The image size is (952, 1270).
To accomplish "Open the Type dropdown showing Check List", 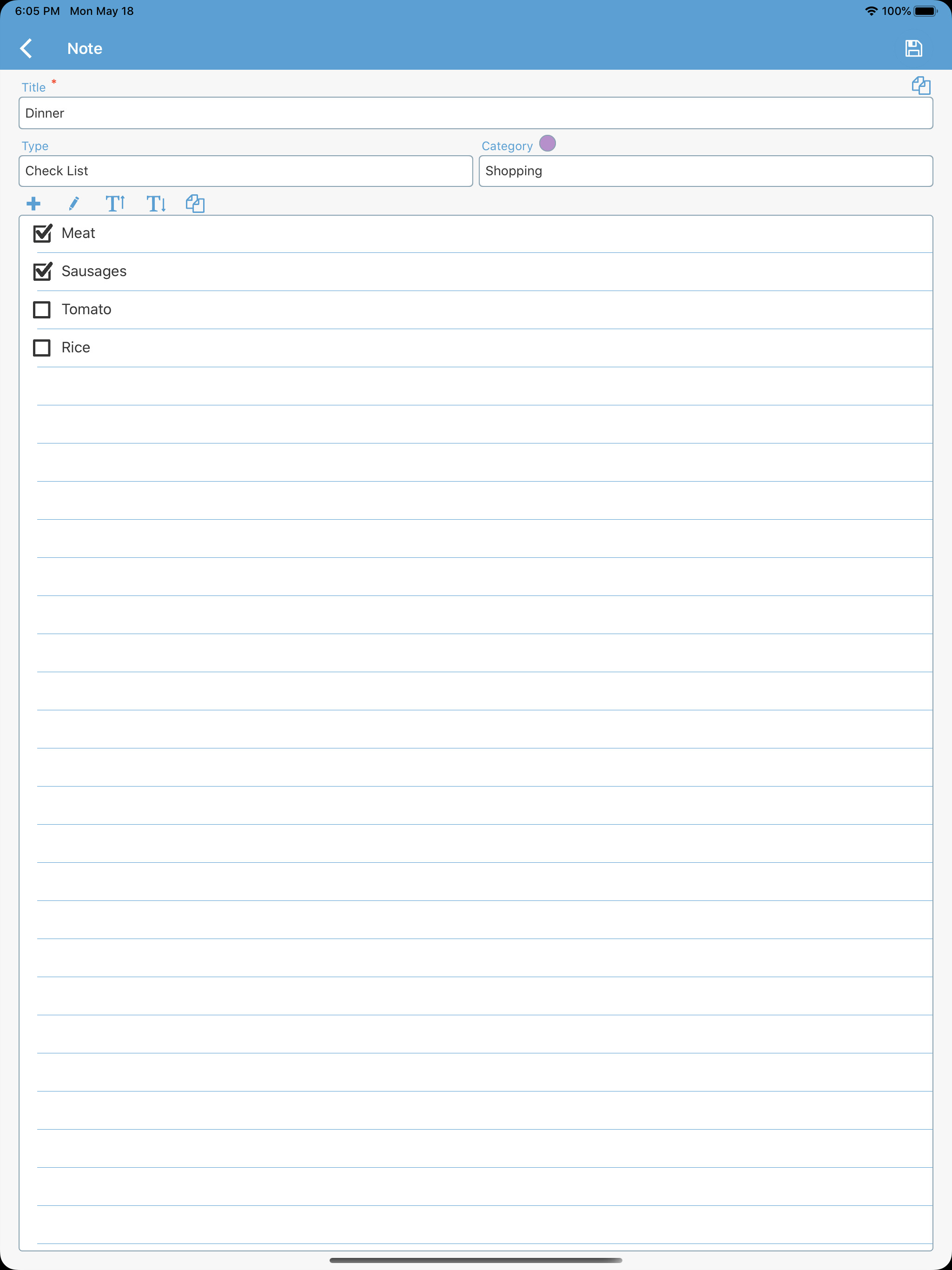I will [x=246, y=171].
